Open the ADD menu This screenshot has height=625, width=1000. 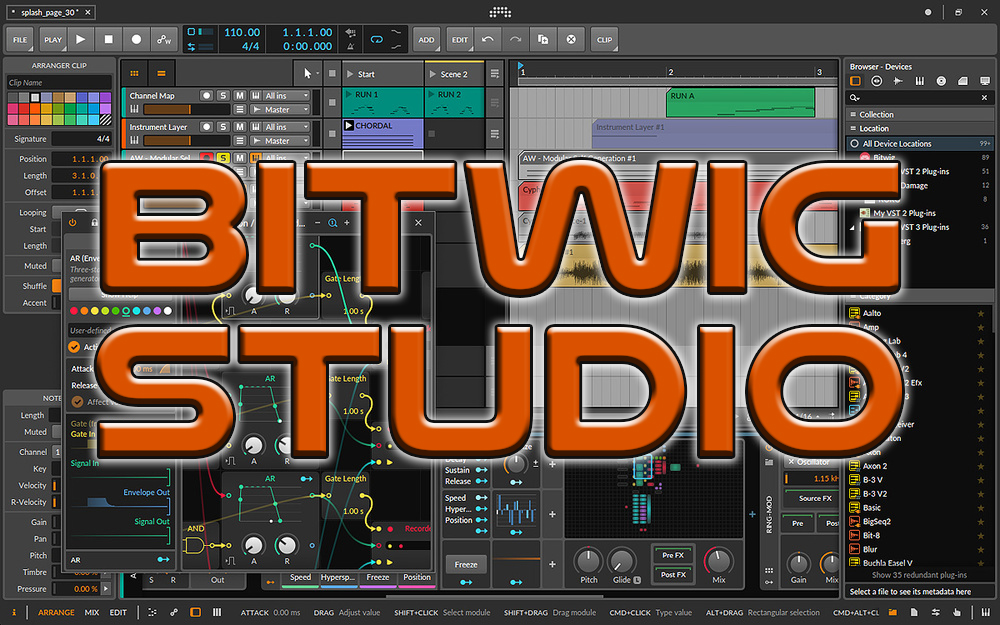coord(426,40)
